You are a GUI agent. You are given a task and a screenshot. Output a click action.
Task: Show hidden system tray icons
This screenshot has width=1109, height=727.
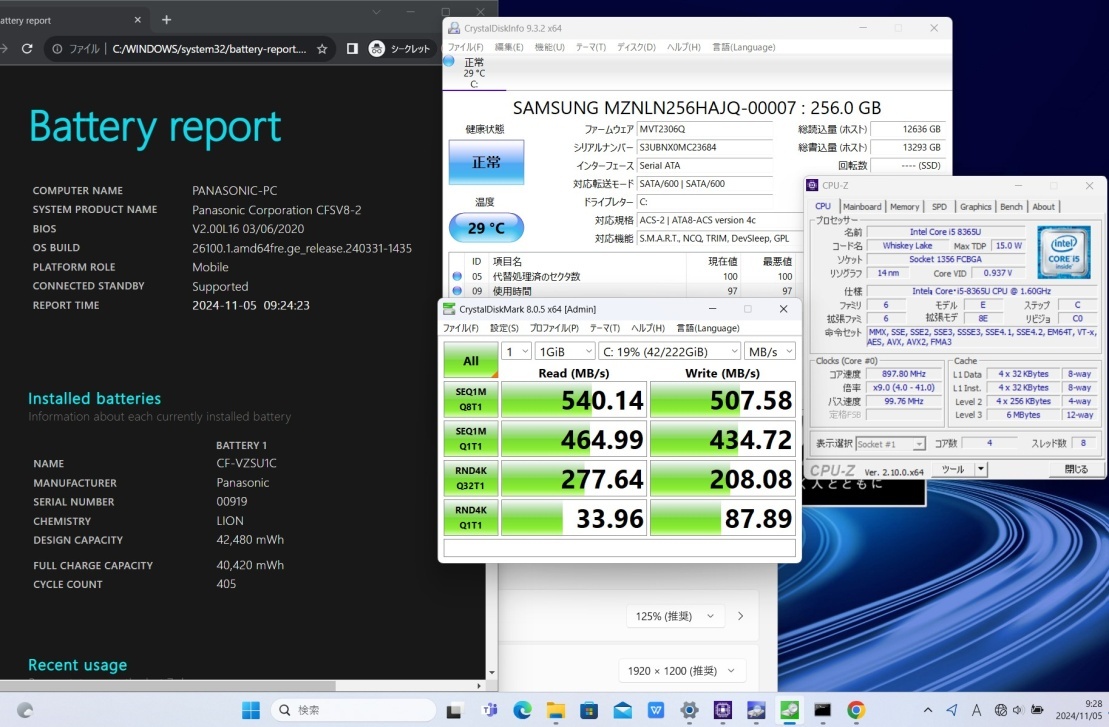click(x=928, y=710)
